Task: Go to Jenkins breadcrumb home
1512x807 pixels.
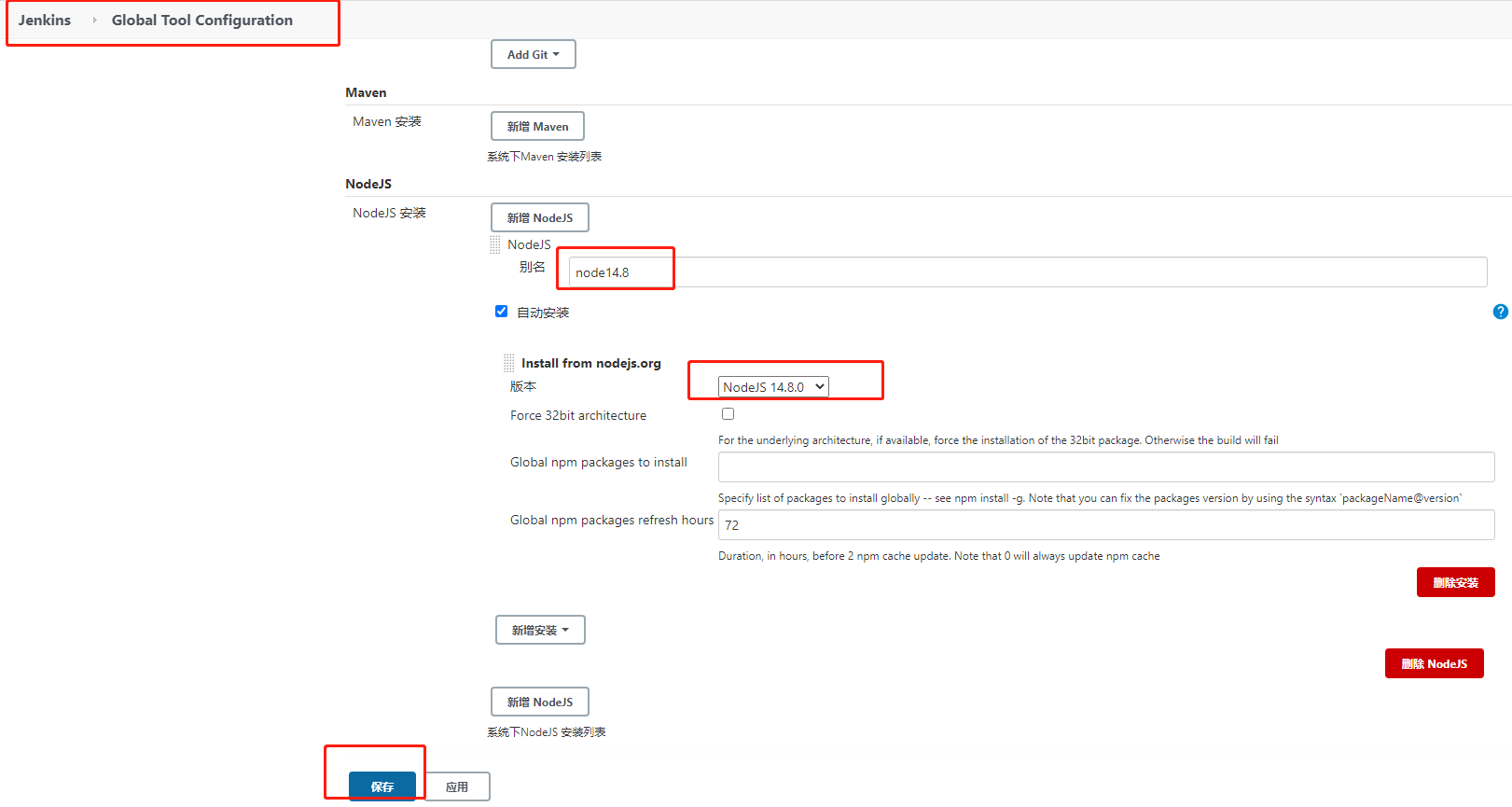Action: [45, 20]
